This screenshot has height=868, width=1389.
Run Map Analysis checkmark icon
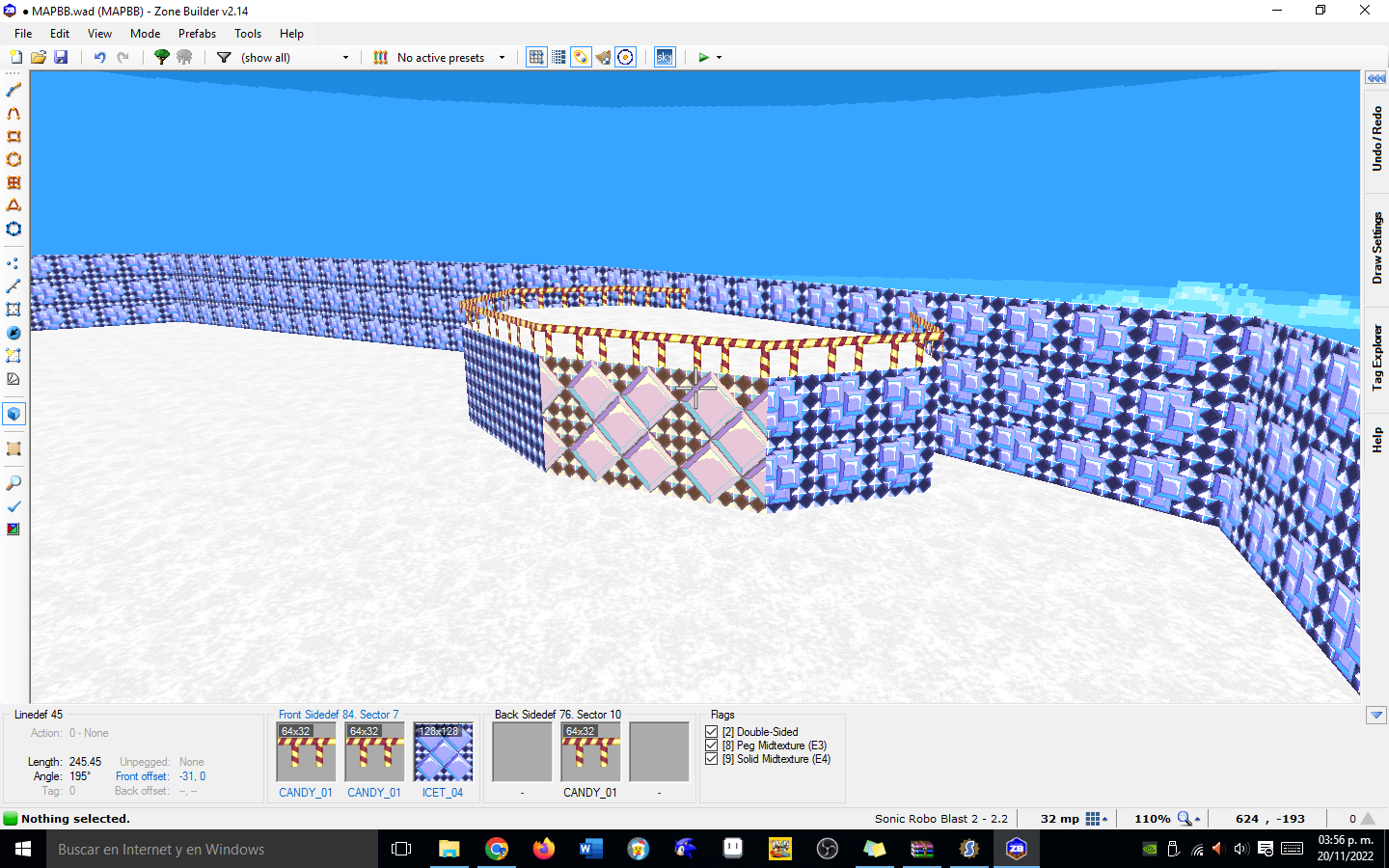point(14,506)
